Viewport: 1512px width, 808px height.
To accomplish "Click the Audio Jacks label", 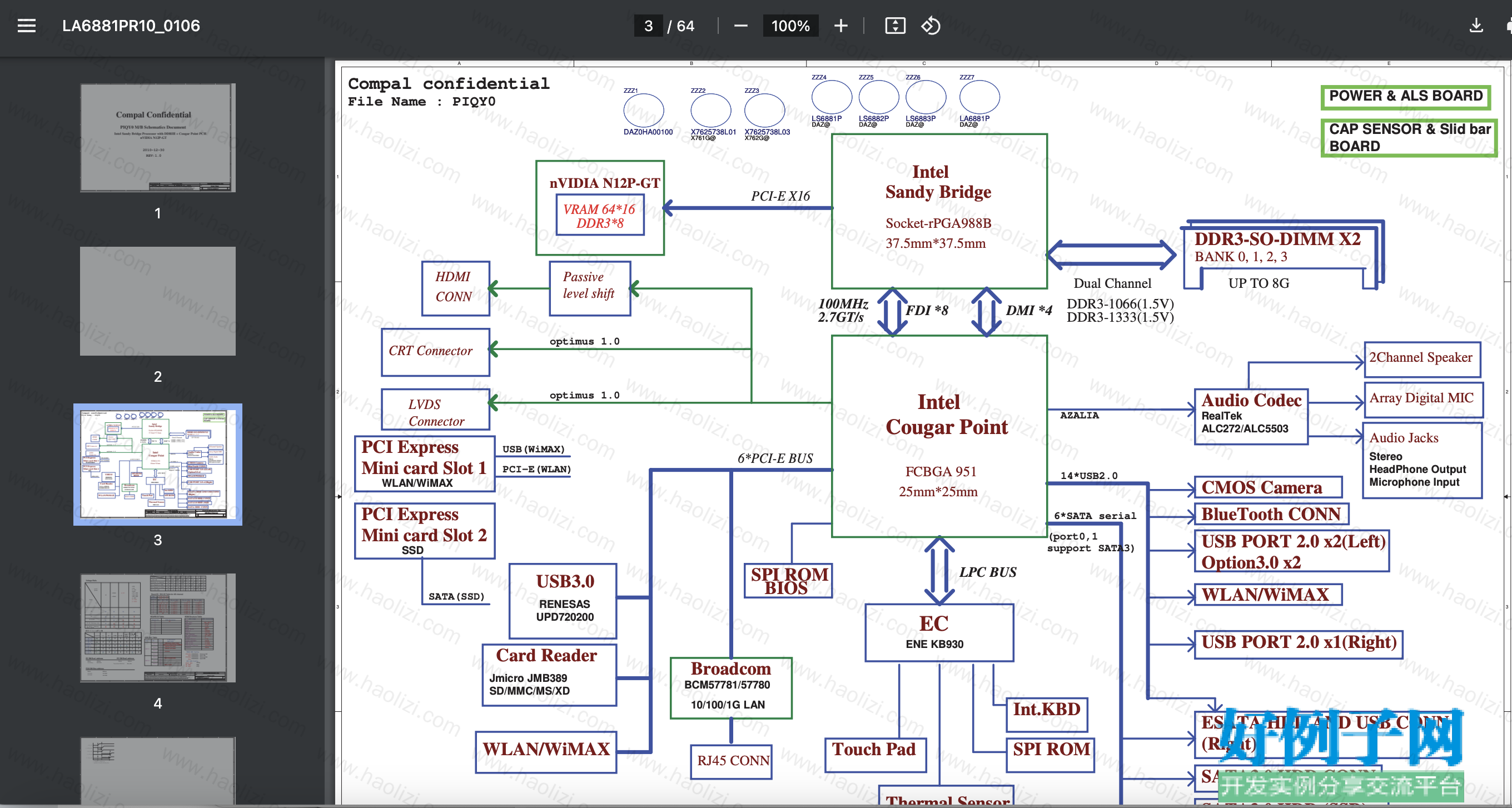I will tap(1404, 438).
